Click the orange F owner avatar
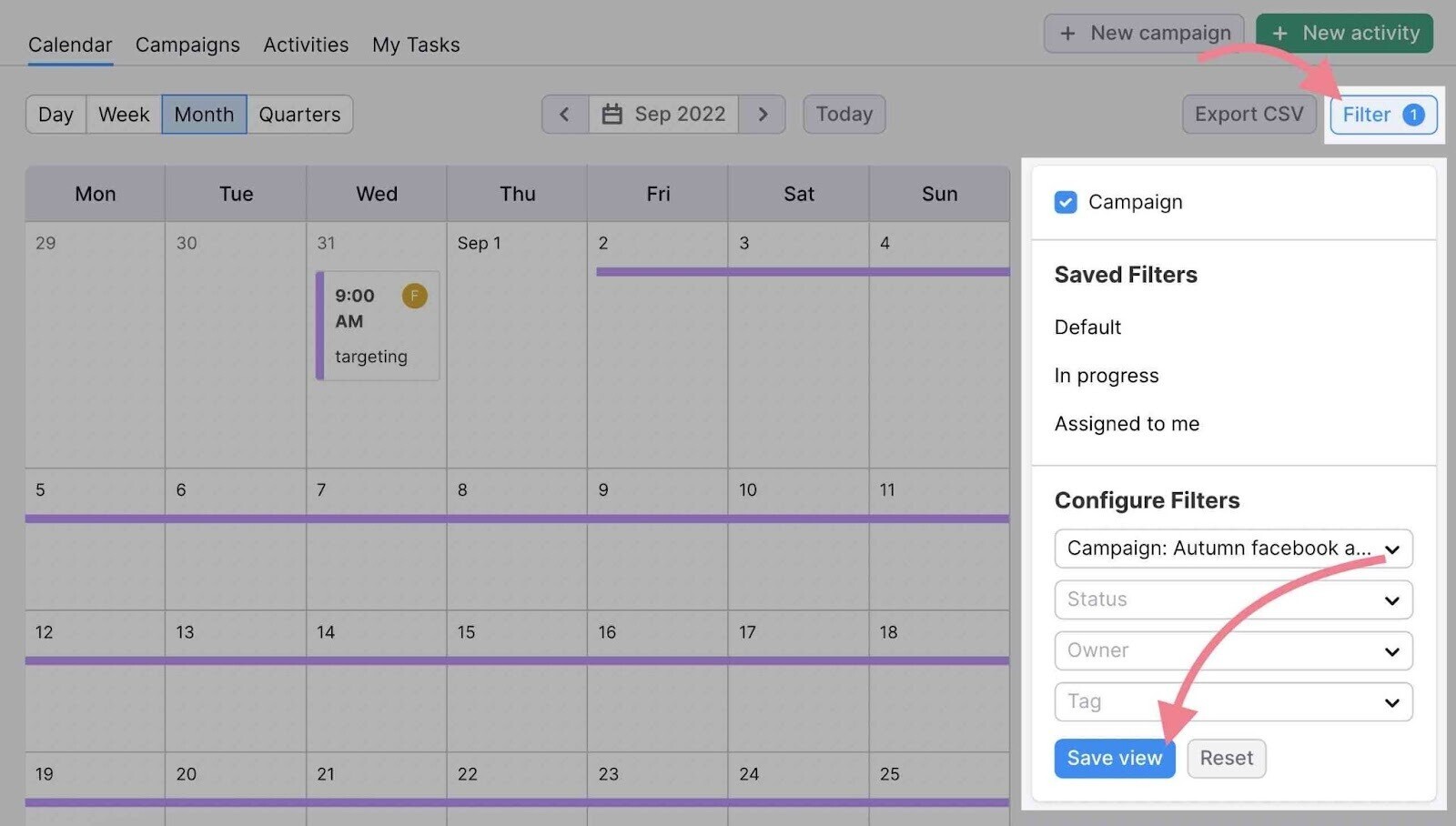Viewport: 1456px width, 826px height. (414, 296)
